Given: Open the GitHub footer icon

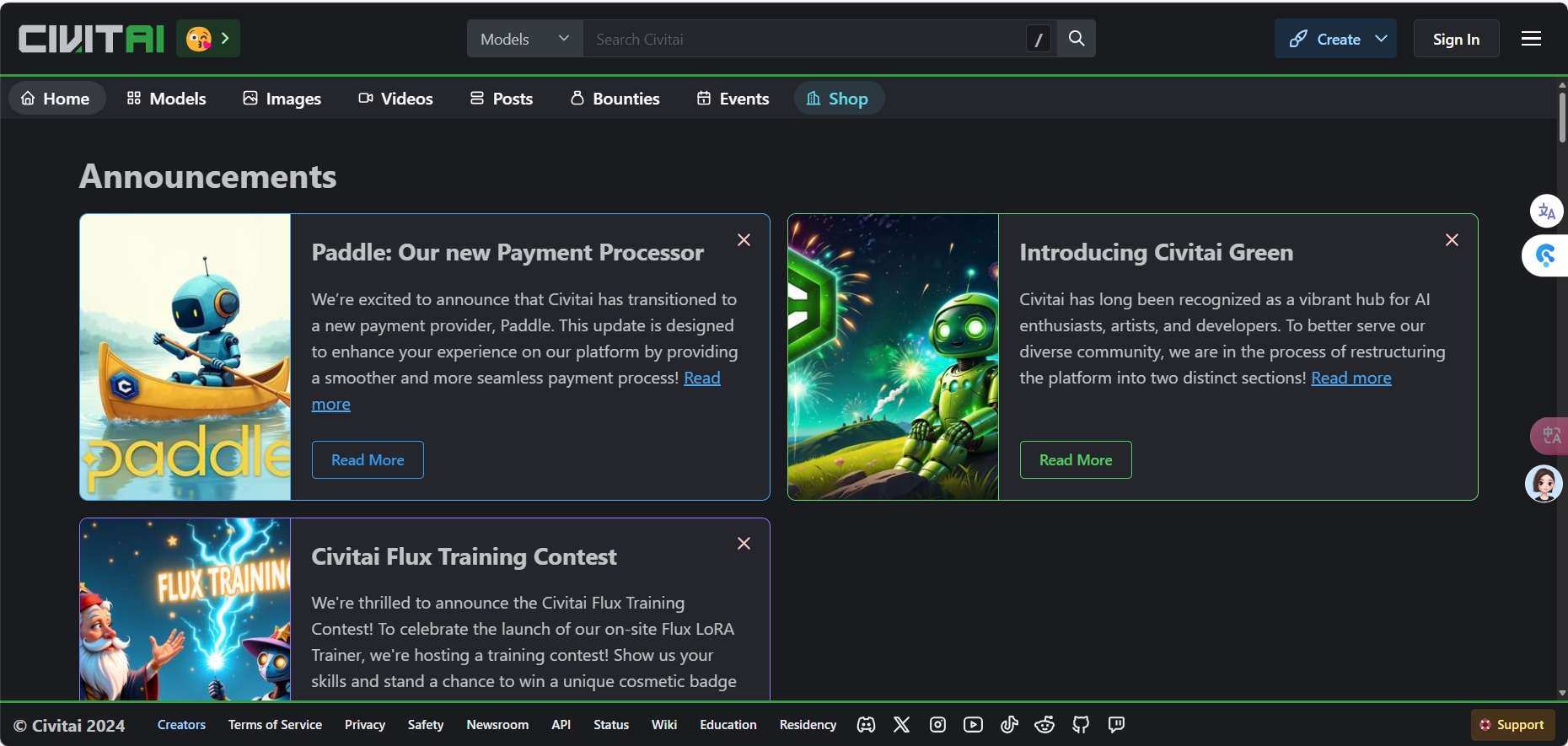Looking at the screenshot, I should (1081, 725).
